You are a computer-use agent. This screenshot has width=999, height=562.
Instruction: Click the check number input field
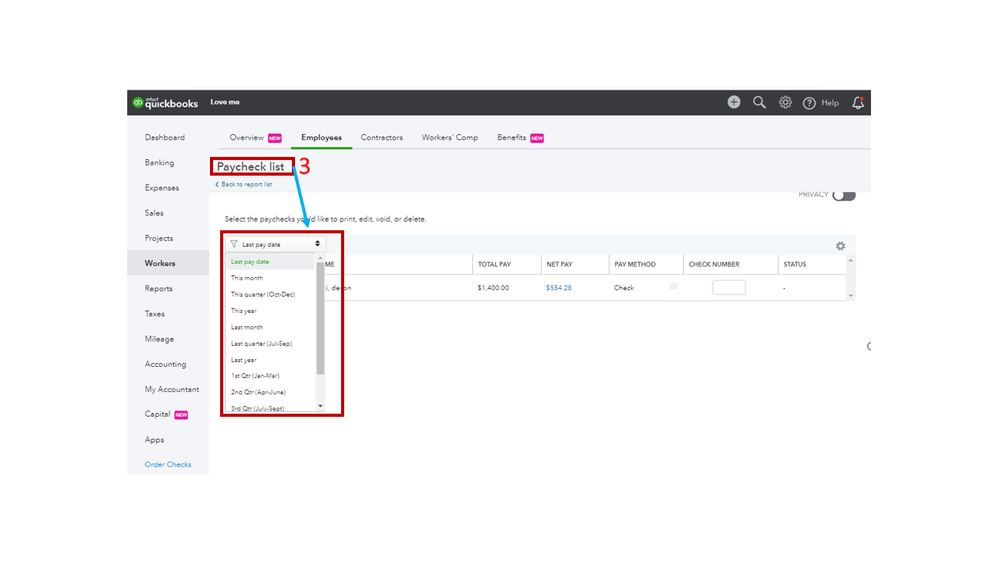[729, 287]
